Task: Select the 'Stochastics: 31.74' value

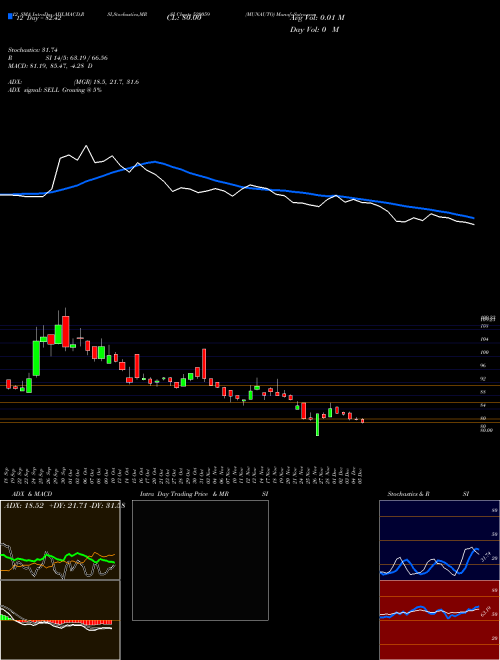Action: [x=32, y=50]
